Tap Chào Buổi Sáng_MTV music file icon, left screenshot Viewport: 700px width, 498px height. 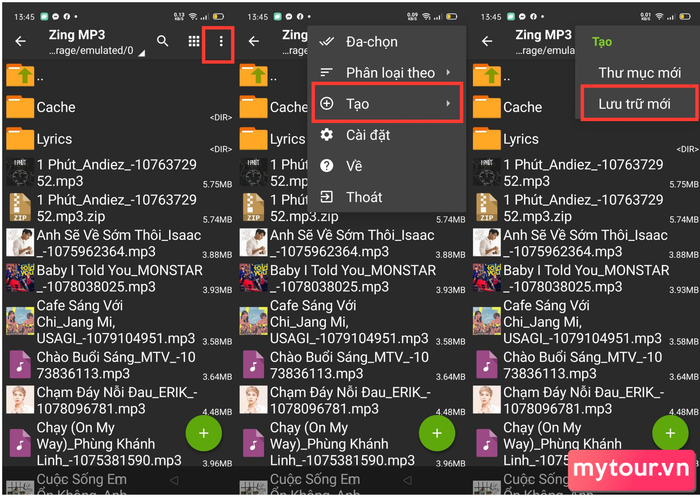pos(20,365)
